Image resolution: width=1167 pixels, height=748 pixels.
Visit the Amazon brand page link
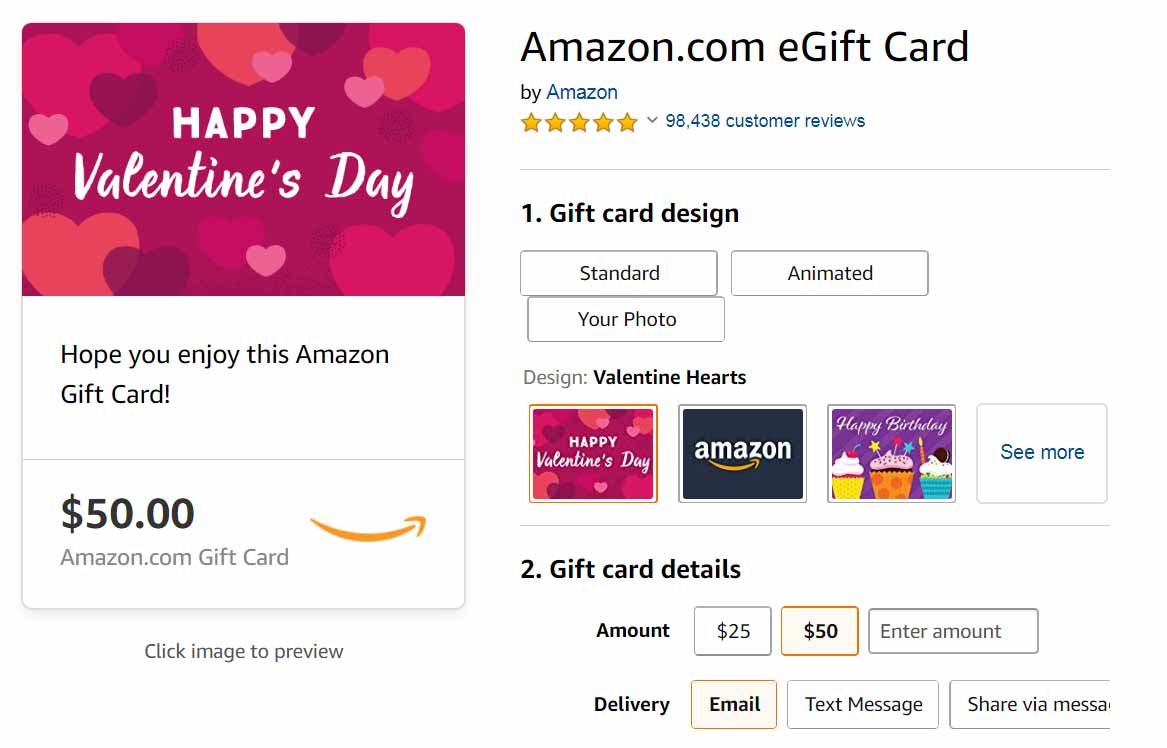pos(581,91)
